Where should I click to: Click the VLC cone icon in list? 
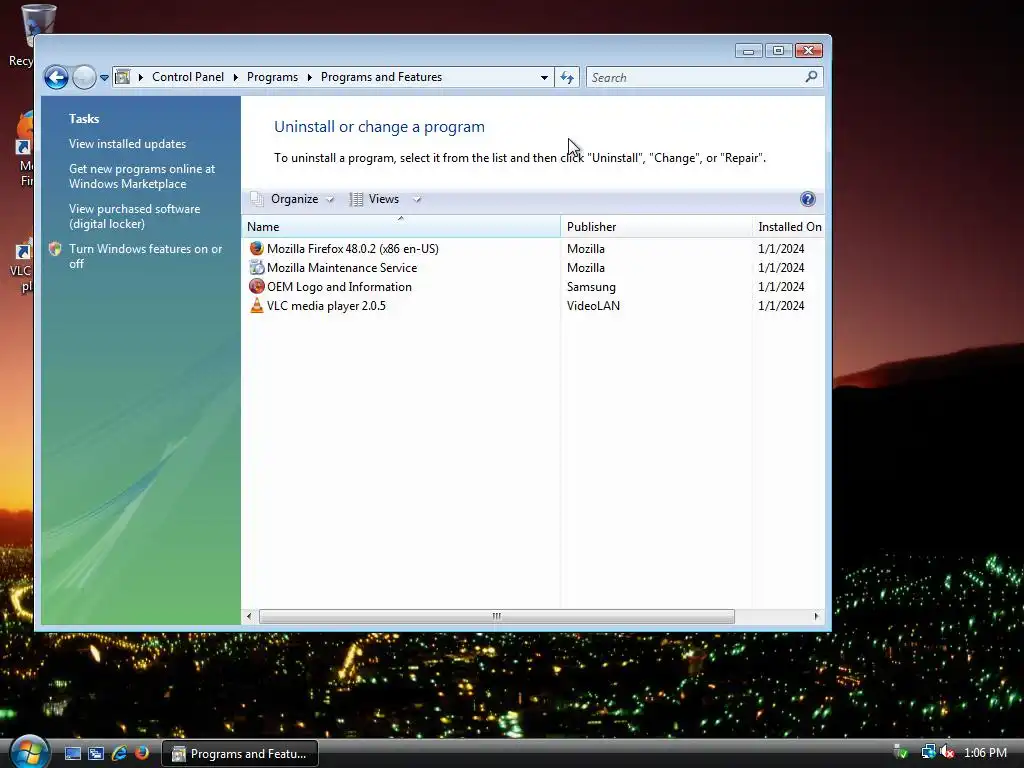(x=257, y=305)
